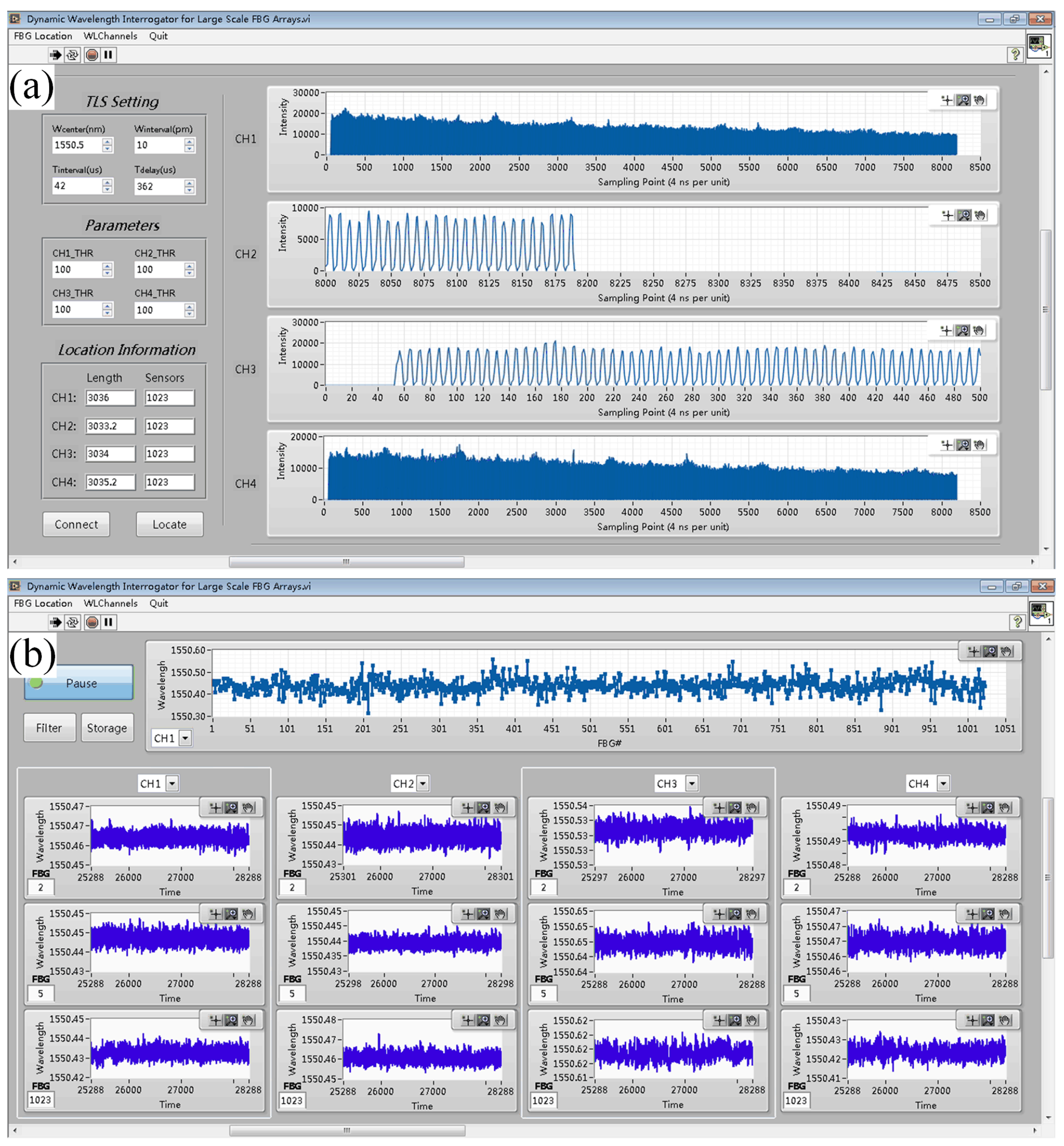The image size is (1064, 1146).
Task: Click Run arrow in top window toolbar
Action: point(55,55)
